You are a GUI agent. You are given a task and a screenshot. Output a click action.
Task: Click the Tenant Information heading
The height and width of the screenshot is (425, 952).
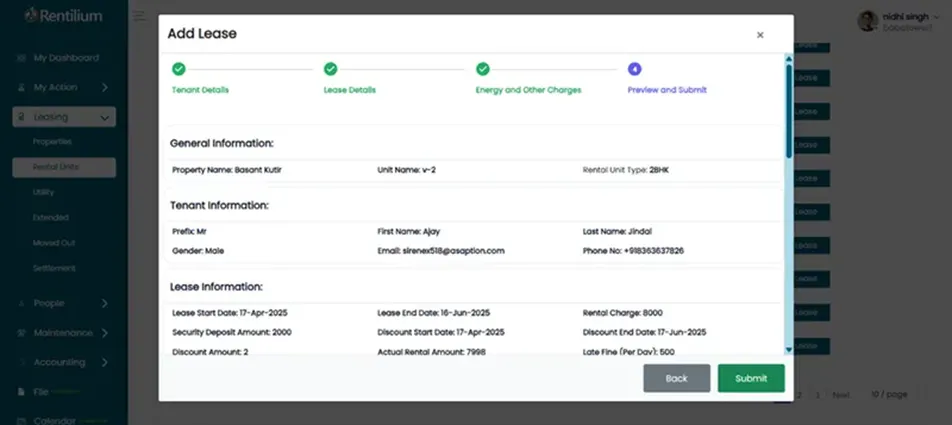point(219,206)
